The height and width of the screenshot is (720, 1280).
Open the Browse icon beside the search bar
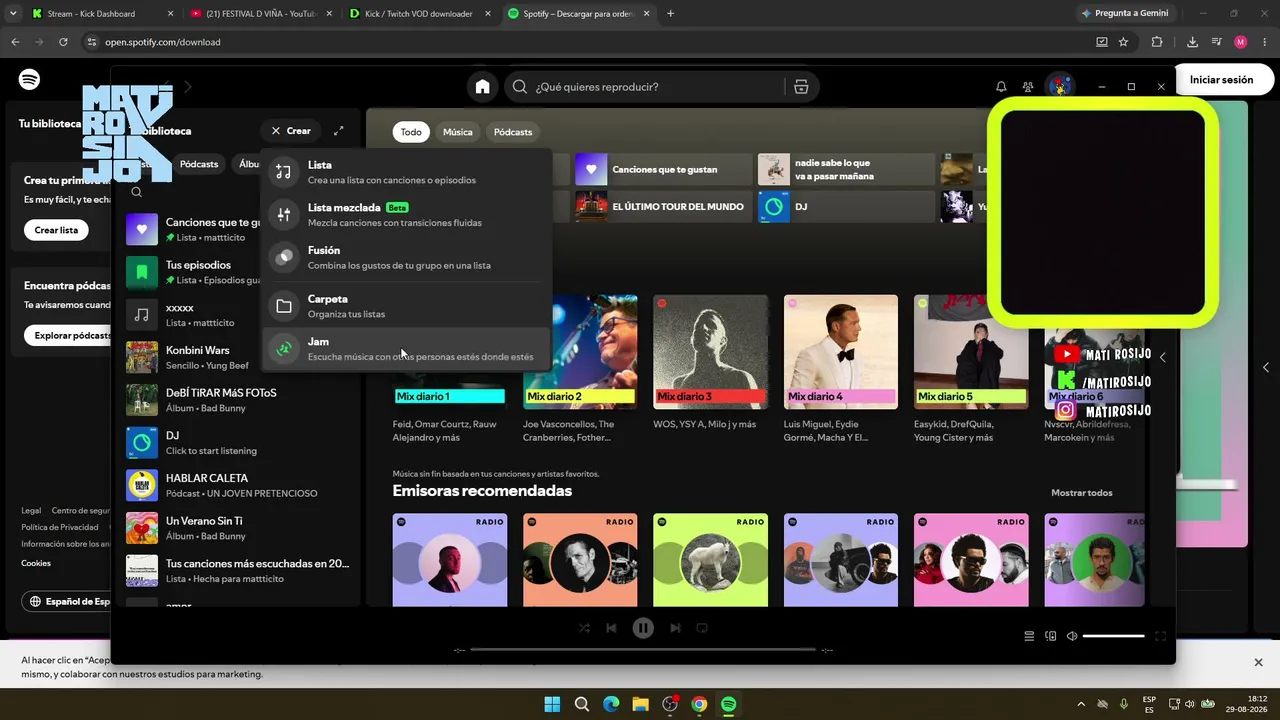pyautogui.click(x=801, y=87)
